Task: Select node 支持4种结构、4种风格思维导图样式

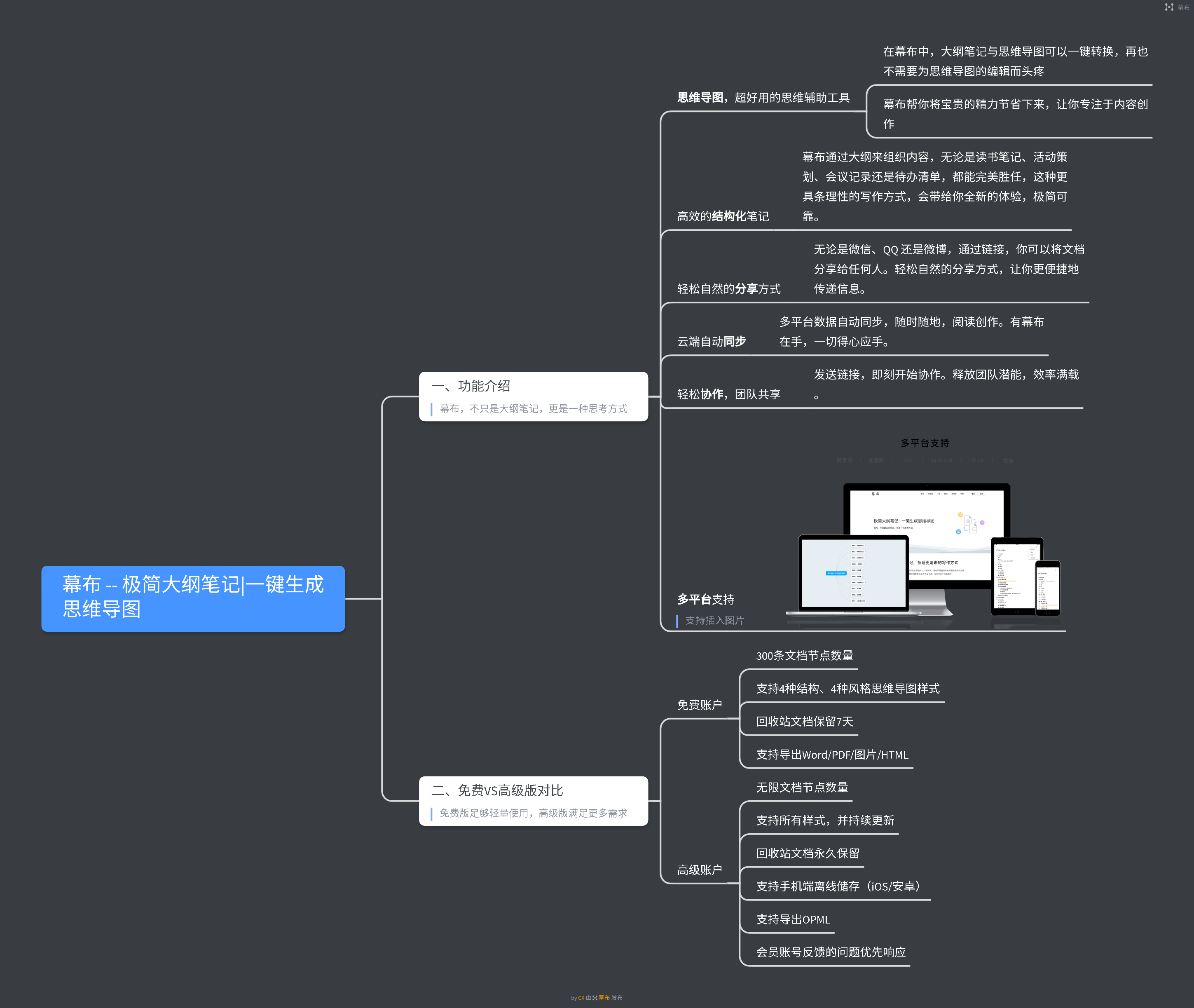Action: (848, 688)
